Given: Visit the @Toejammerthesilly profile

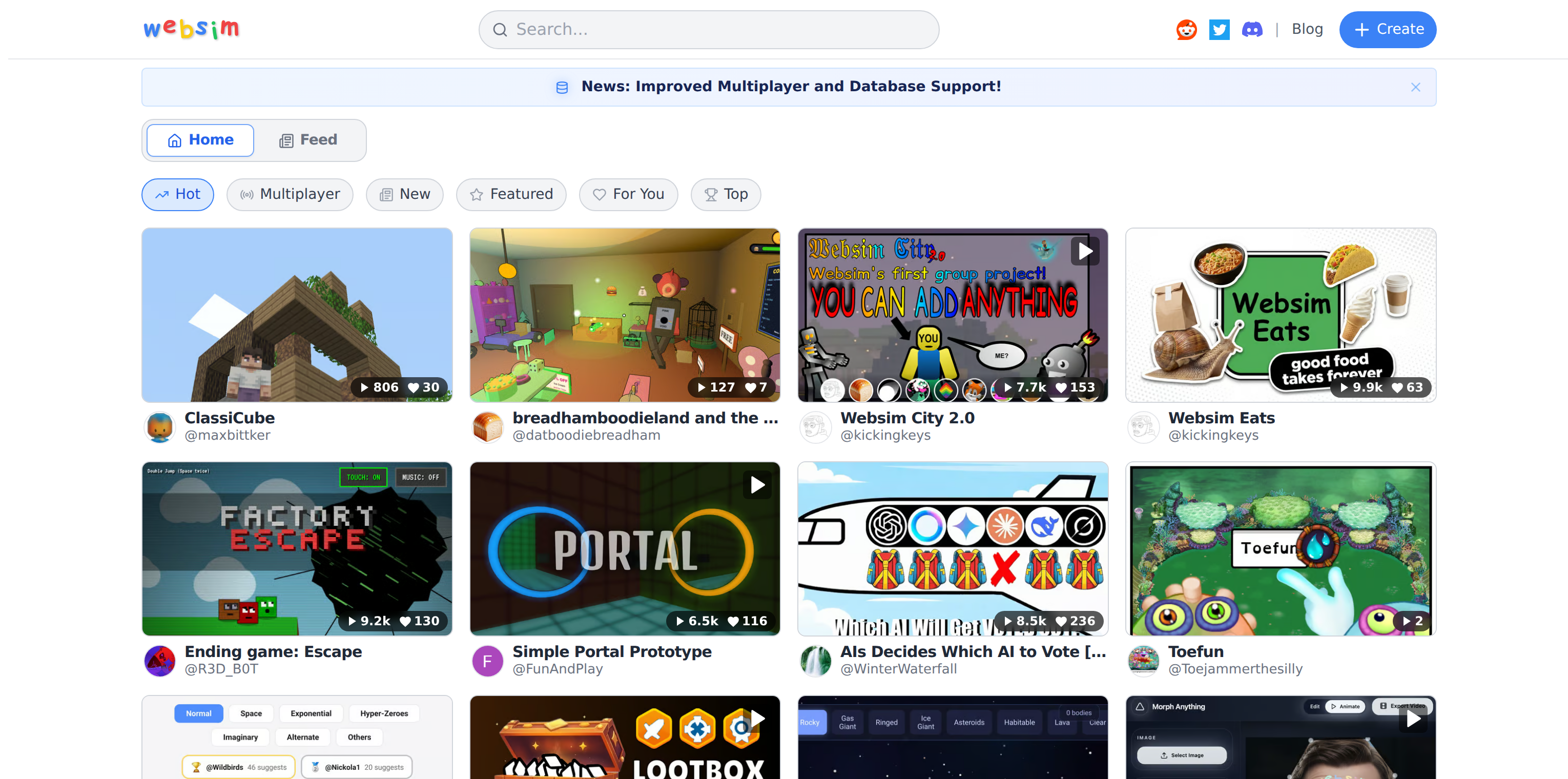Looking at the screenshot, I should [x=1235, y=669].
